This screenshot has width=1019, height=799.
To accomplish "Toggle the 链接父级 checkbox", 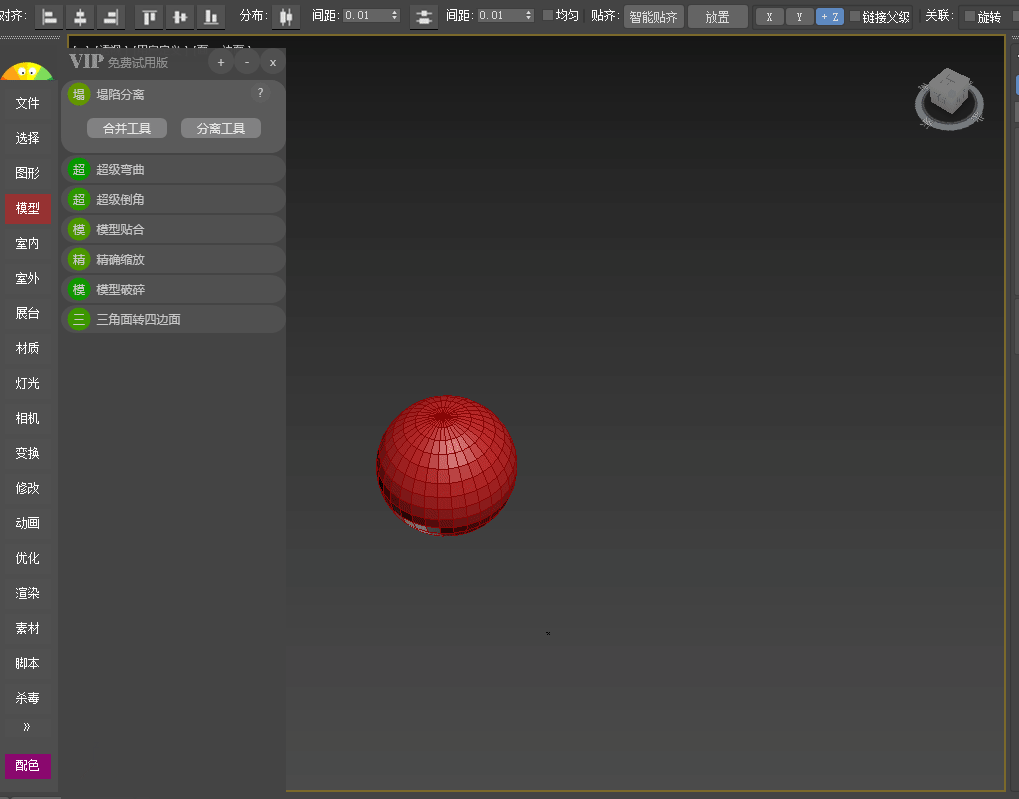I will point(855,17).
